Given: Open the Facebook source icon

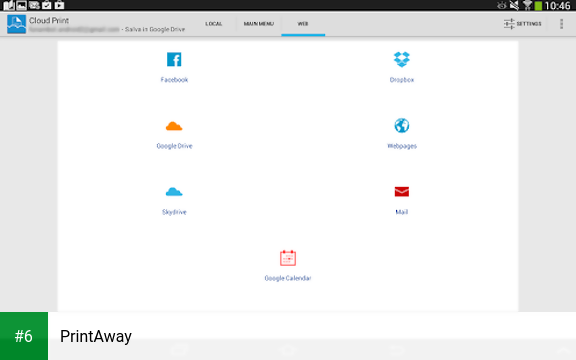Looking at the screenshot, I should [x=174, y=60].
